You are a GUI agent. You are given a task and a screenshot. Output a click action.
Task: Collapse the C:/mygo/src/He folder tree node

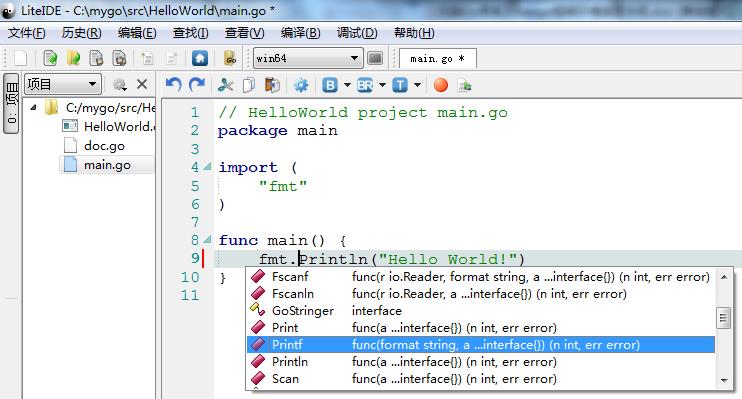point(33,107)
